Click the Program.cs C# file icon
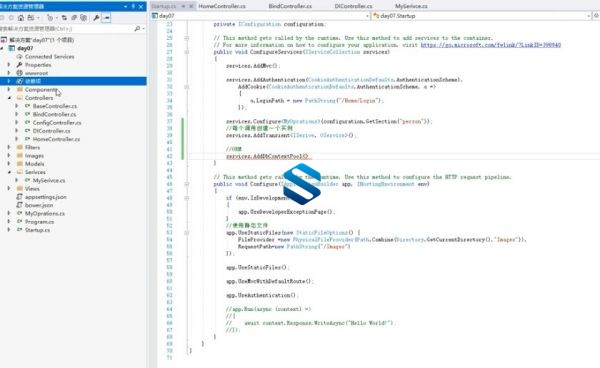The image size is (600, 368). click(x=20, y=222)
